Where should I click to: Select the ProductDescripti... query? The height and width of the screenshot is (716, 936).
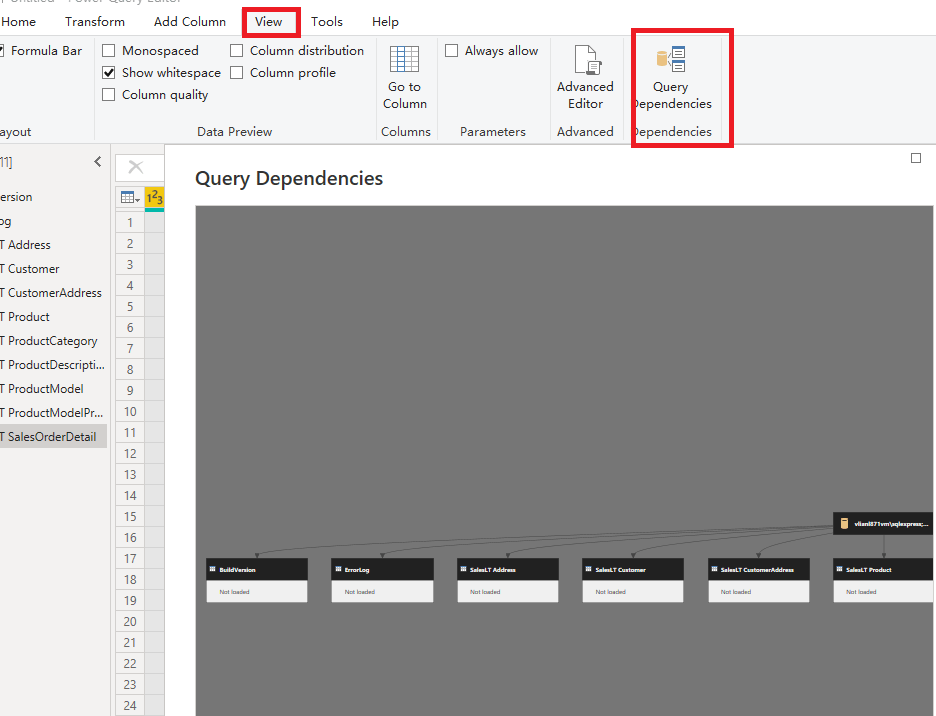tap(53, 364)
